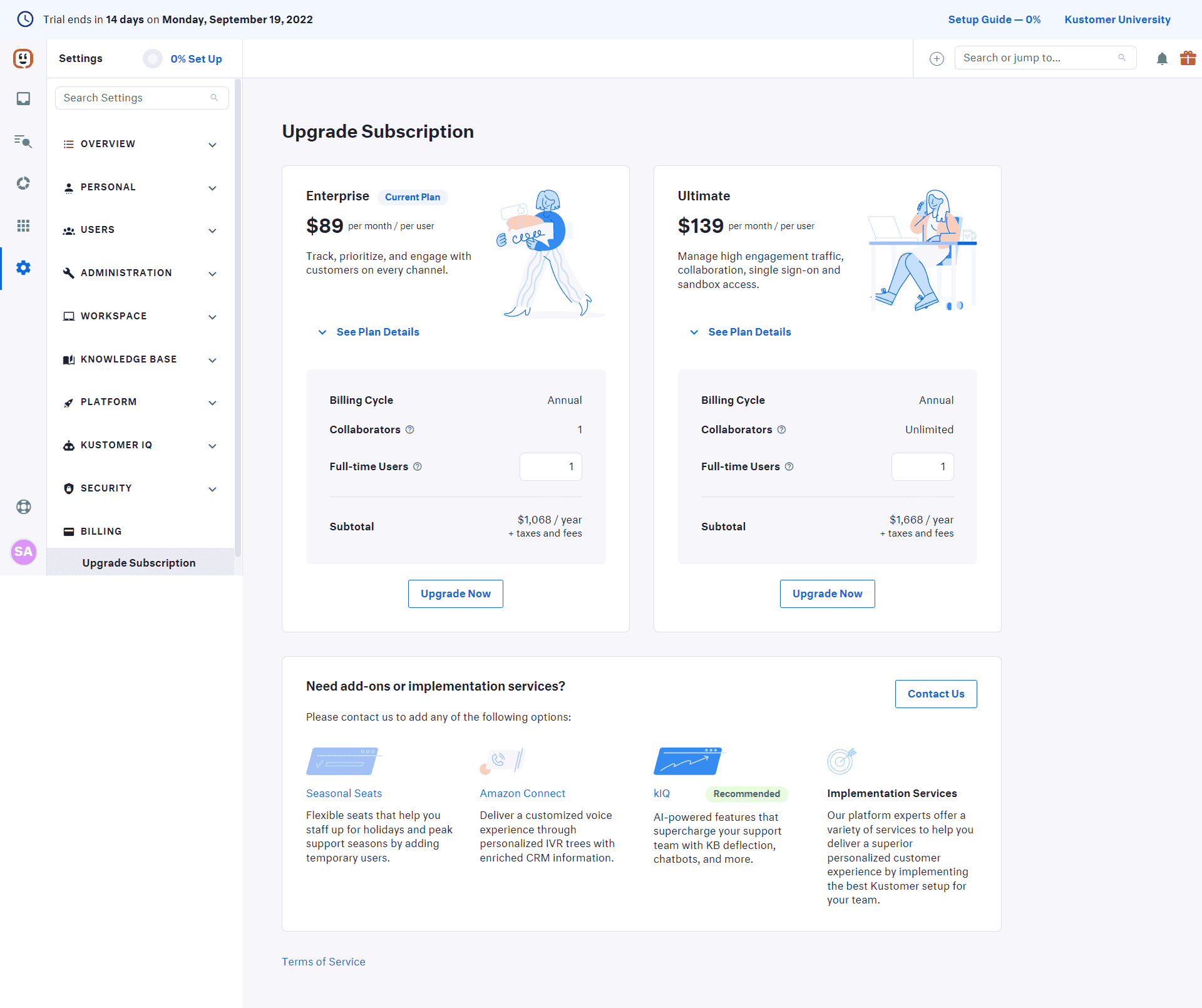Open Kustomer University link

[1117, 19]
